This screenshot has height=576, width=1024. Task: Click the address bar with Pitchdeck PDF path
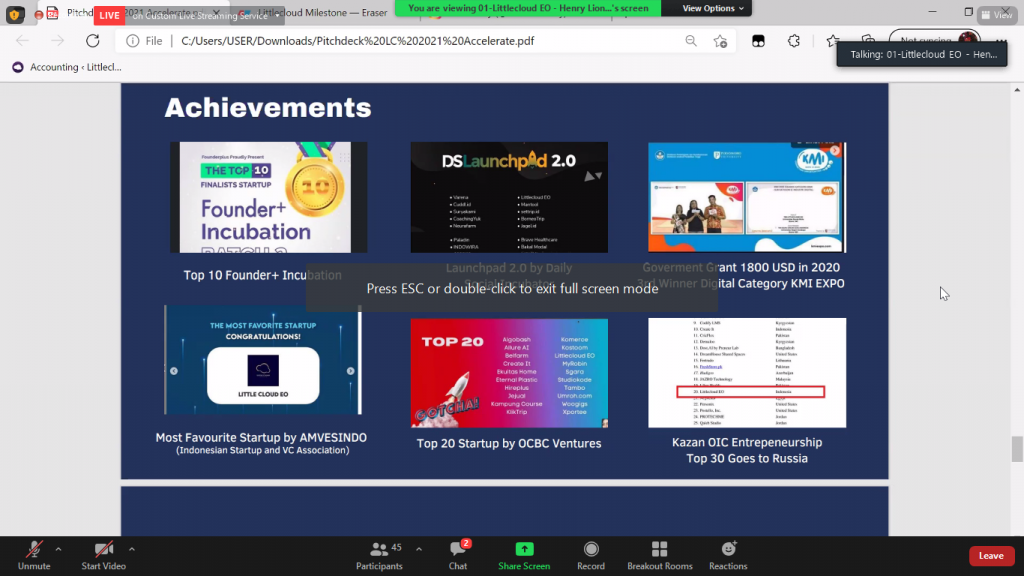coord(358,40)
